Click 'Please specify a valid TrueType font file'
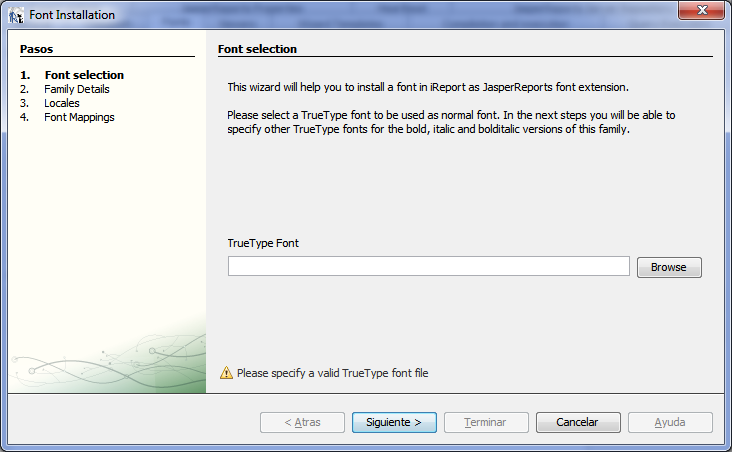Viewport: 732px width, 452px height. coord(332,373)
